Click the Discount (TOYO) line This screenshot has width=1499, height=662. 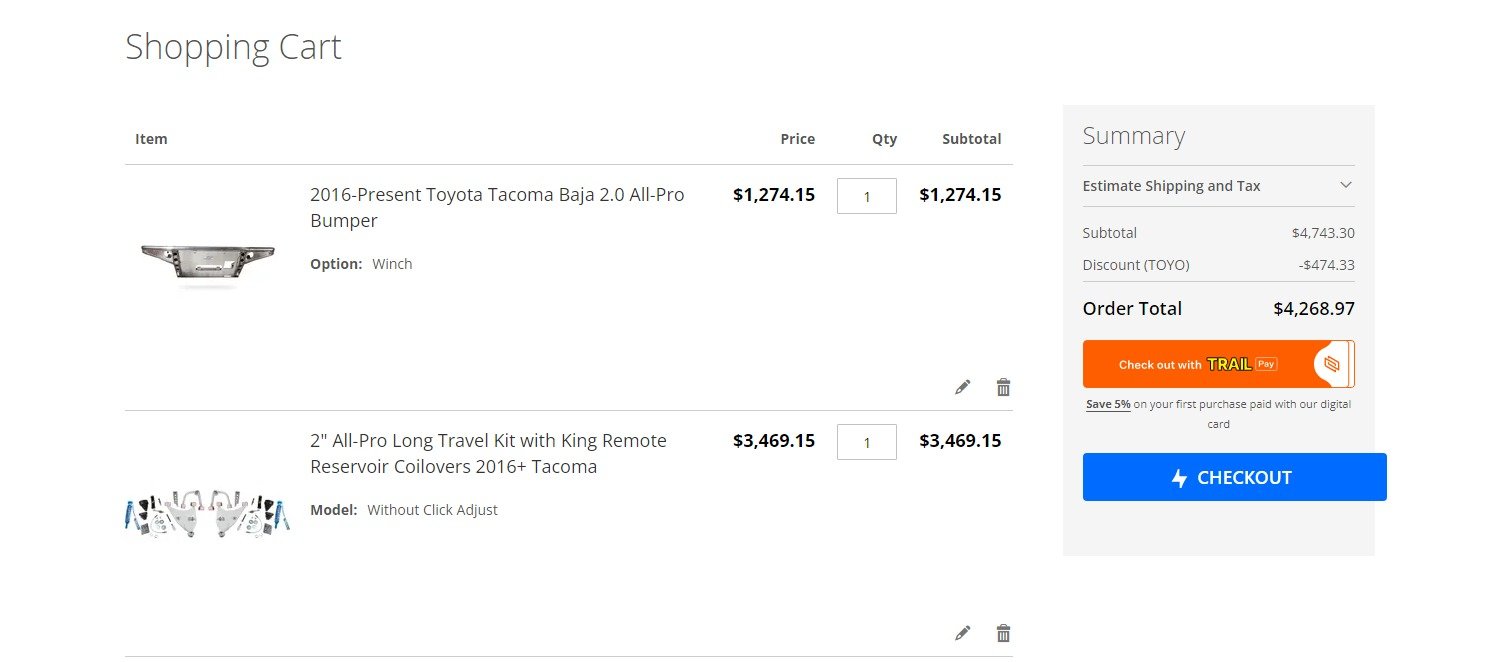point(1218,265)
